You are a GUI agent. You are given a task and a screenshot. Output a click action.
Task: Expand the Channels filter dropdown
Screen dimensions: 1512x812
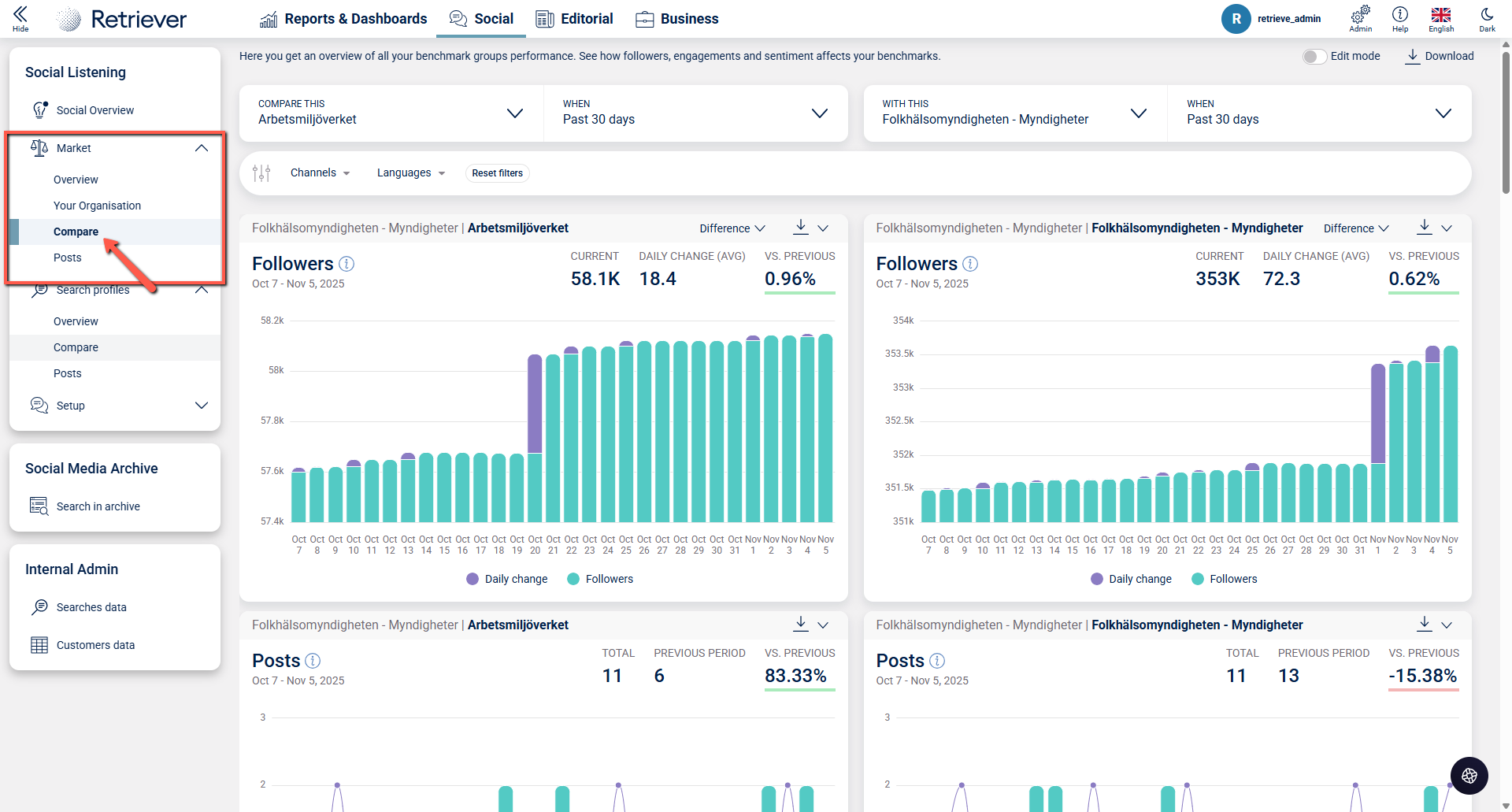click(320, 173)
